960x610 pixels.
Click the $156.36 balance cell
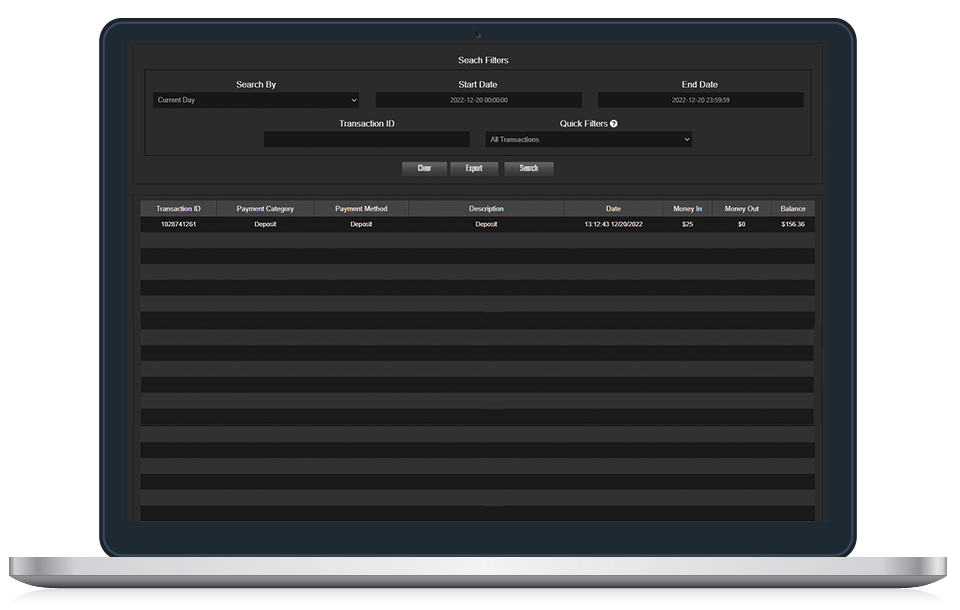pos(793,224)
